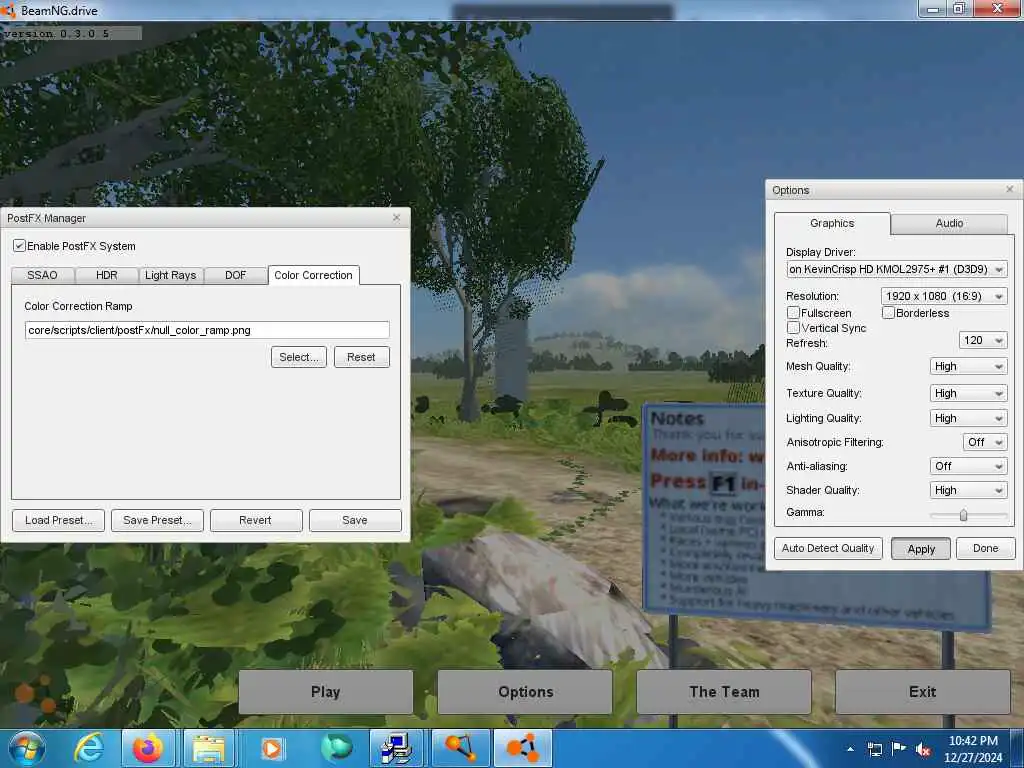This screenshot has width=1024, height=768.
Task: Click the active BeamNG.drive taskbar icon
Action: (522, 748)
